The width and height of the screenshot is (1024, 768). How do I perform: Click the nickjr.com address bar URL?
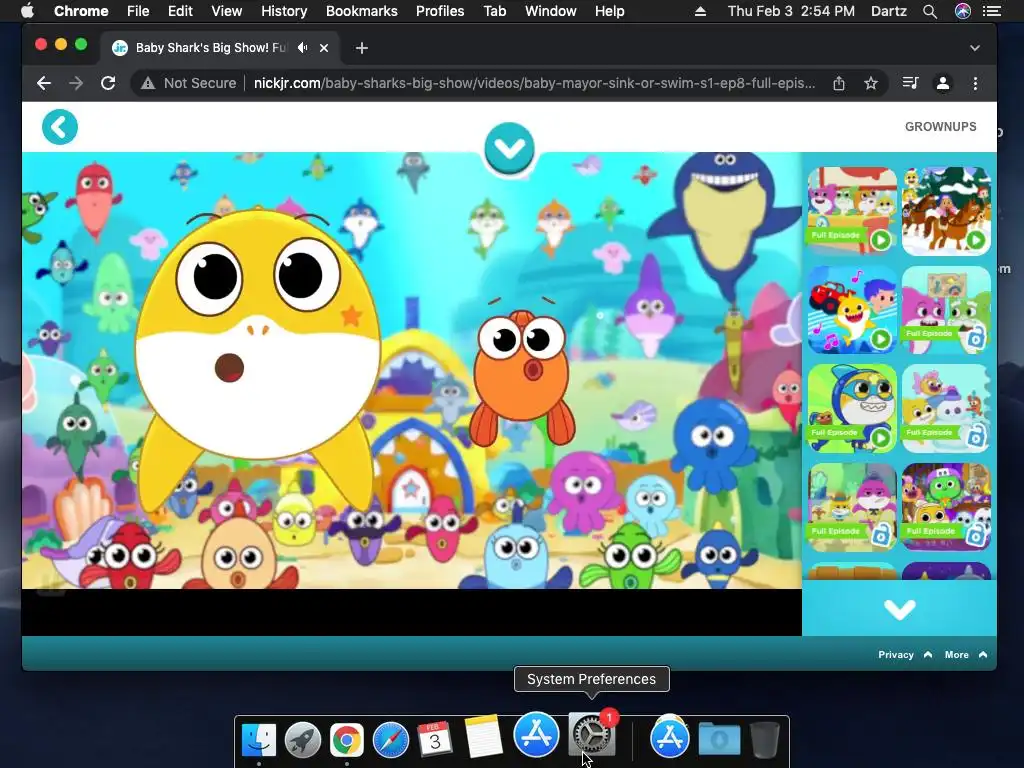pyautogui.click(x=534, y=83)
